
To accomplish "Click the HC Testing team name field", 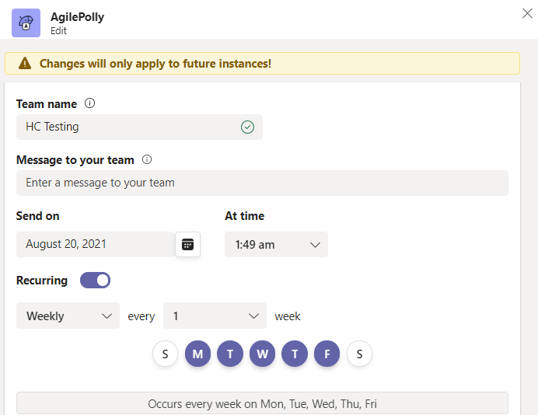I will (139, 127).
